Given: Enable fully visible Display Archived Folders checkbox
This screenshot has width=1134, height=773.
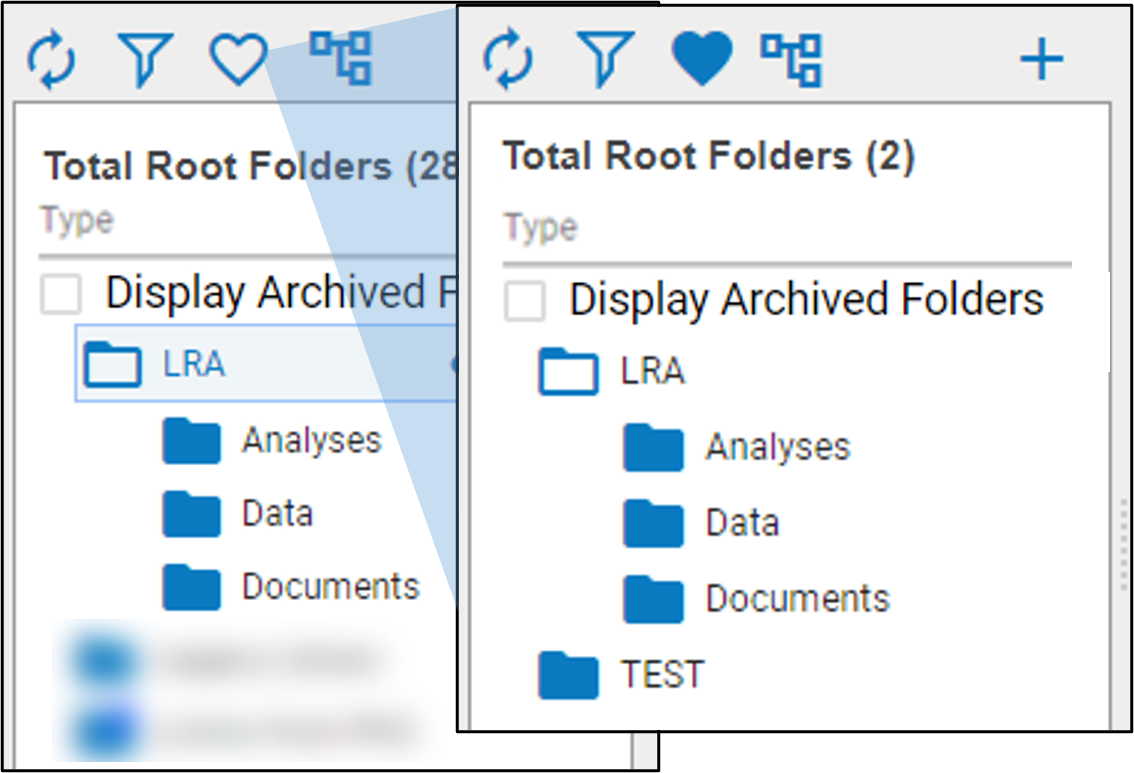Looking at the screenshot, I should pyautogui.click(x=525, y=301).
